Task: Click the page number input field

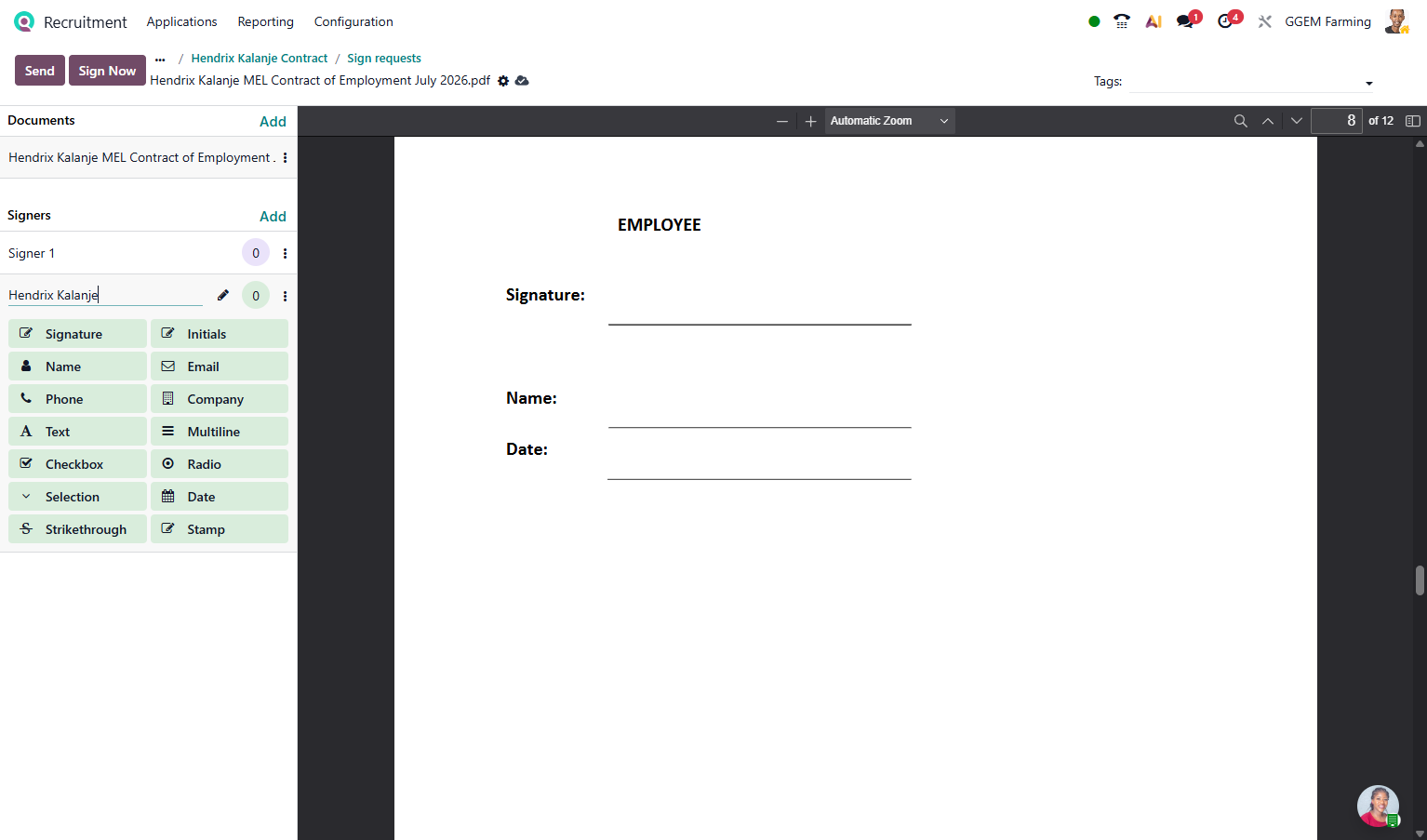Action: [1337, 121]
